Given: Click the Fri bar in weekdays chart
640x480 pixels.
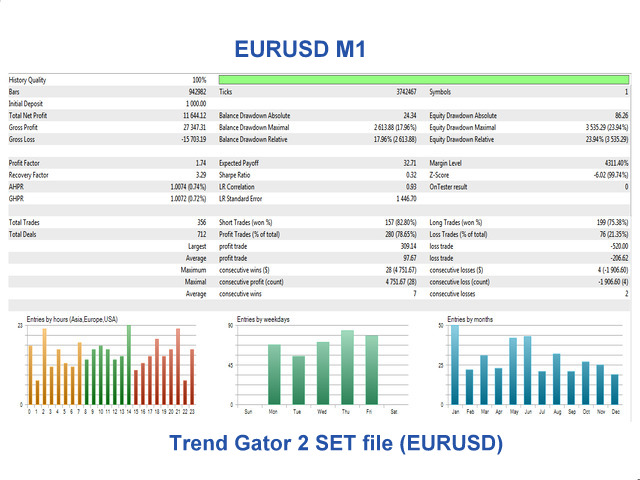Looking at the screenshot, I should click(x=371, y=370).
